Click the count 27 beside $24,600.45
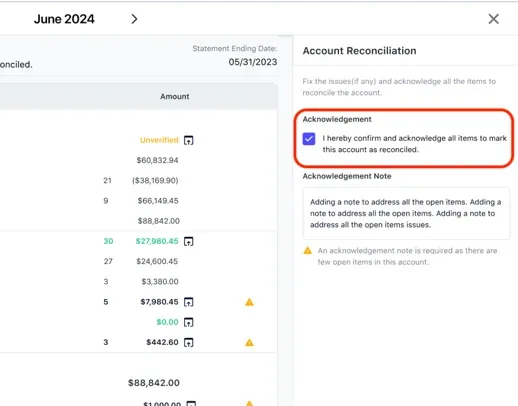Viewport: 518px width, 406px height. pyautogui.click(x=108, y=261)
